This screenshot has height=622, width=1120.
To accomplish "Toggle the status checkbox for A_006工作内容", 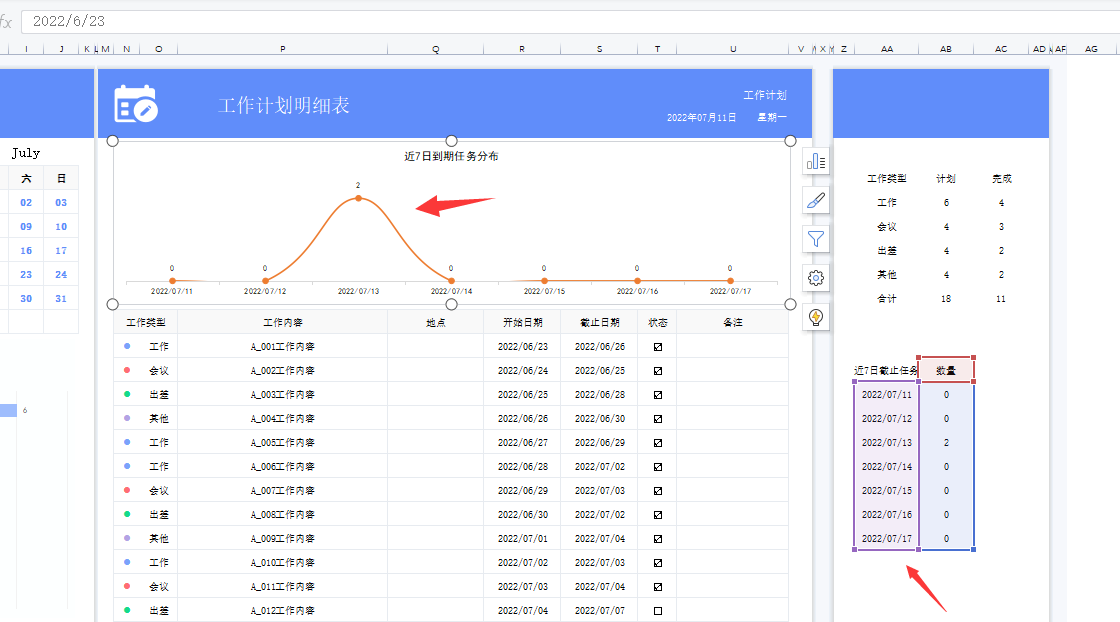I will pyautogui.click(x=658, y=467).
